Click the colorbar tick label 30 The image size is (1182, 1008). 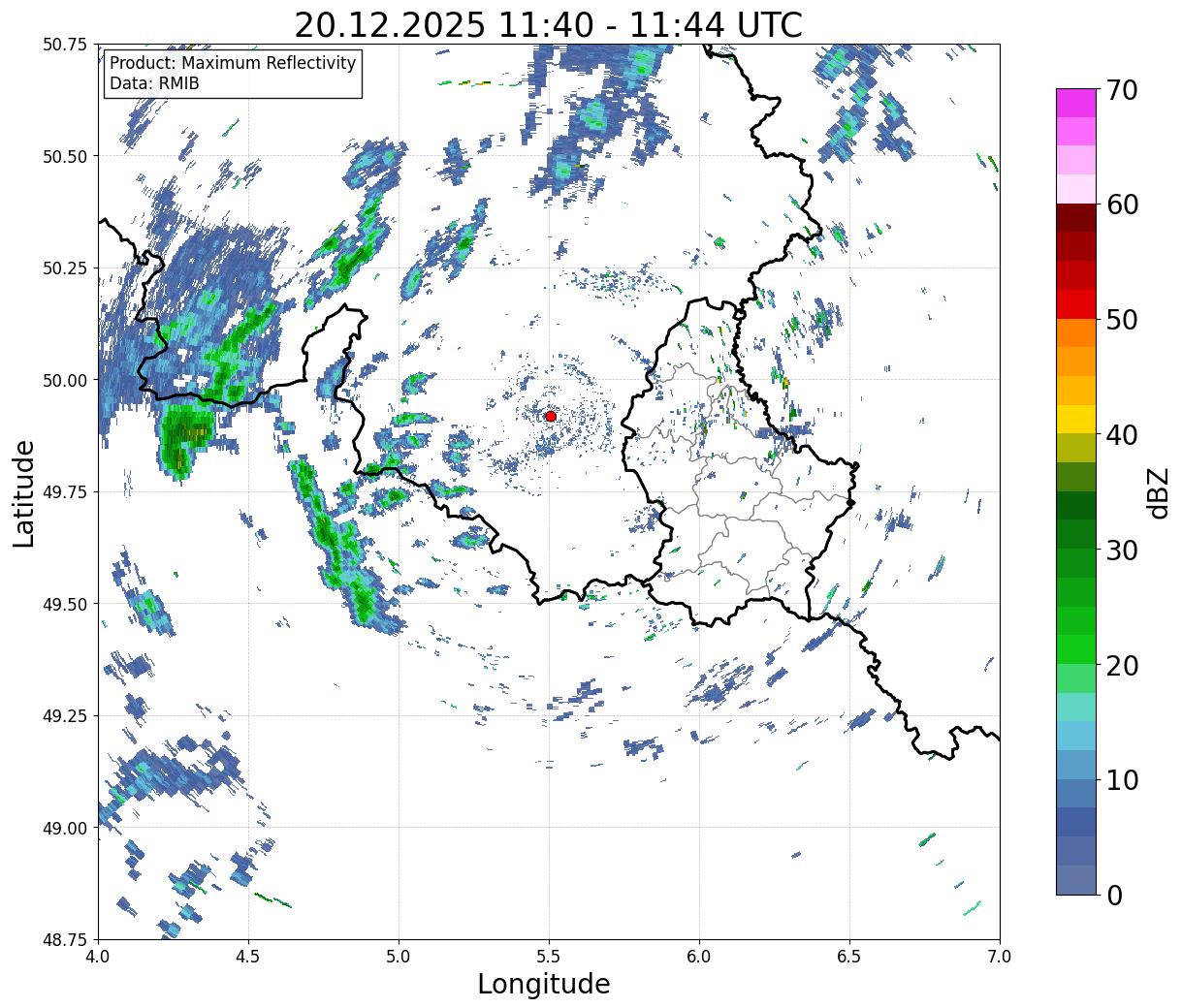(1121, 550)
